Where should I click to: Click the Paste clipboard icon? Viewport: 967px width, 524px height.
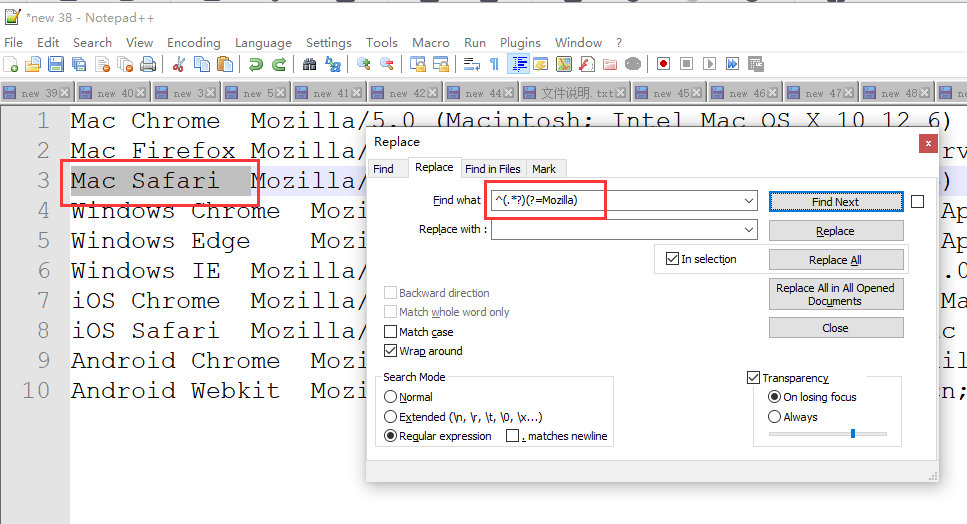pos(225,64)
